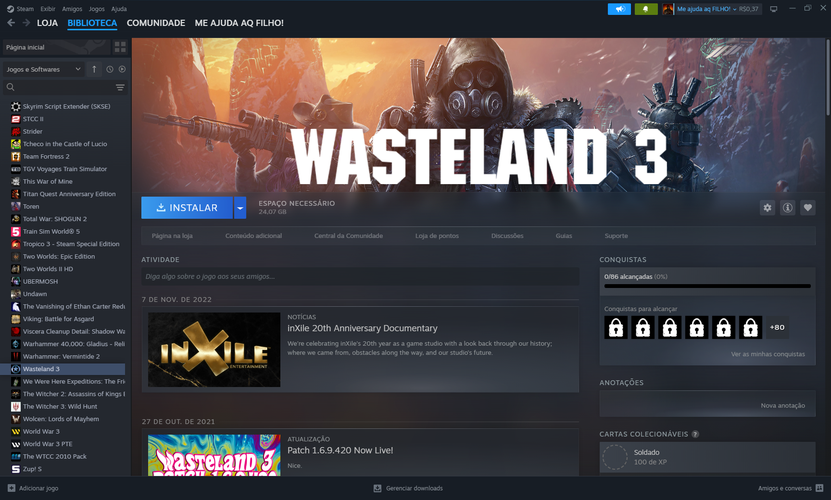This screenshot has width=831, height=500.
Task: Click the recent activity clock icon
Action: pos(109,69)
